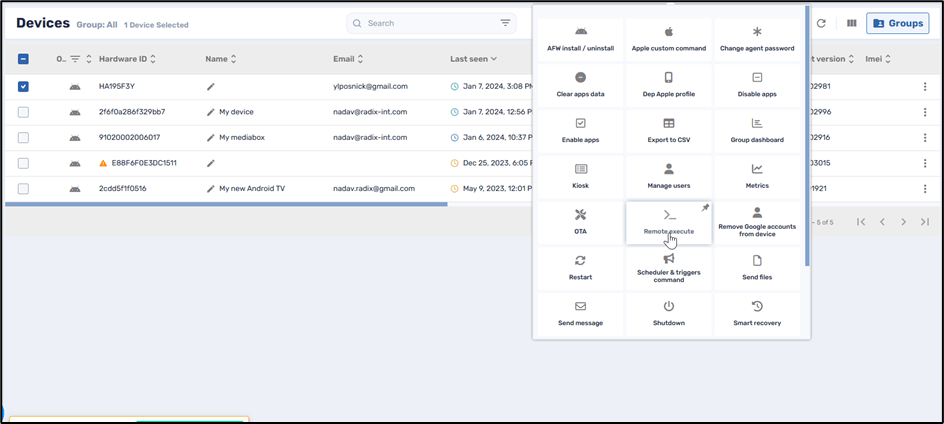Choose the Shutdown power icon
The height and width of the screenshot is (424, 944).
669,306
